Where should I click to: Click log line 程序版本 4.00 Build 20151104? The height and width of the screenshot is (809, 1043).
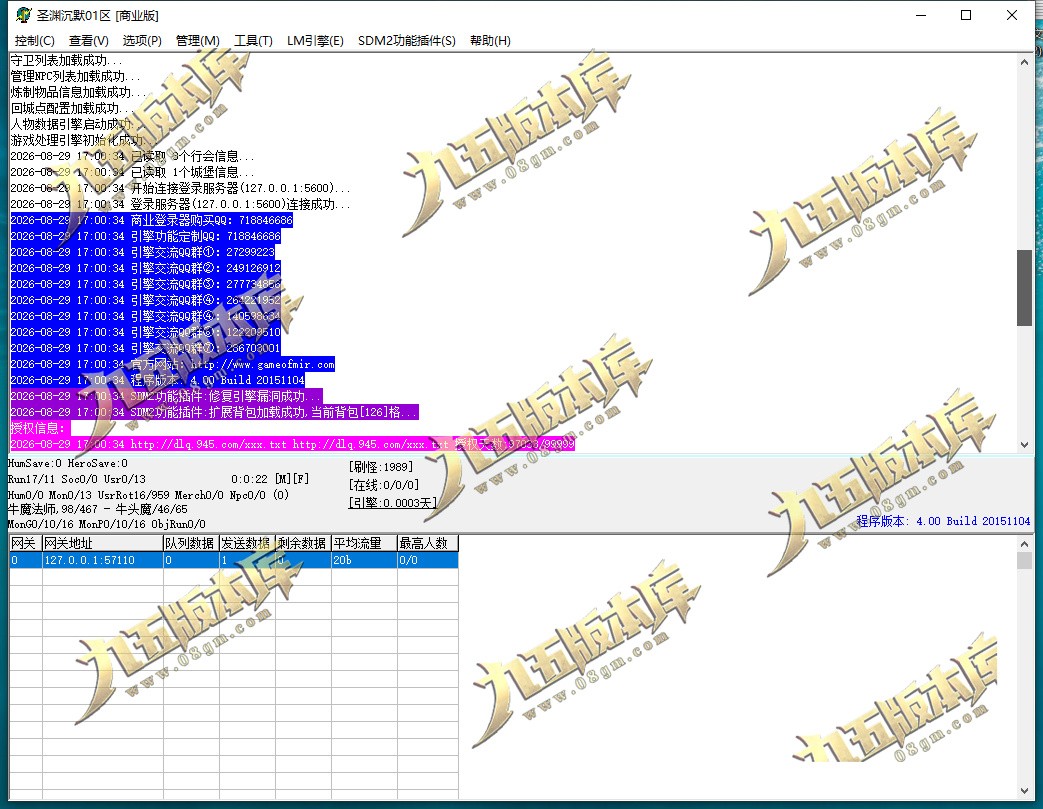(x=158, y=380)
